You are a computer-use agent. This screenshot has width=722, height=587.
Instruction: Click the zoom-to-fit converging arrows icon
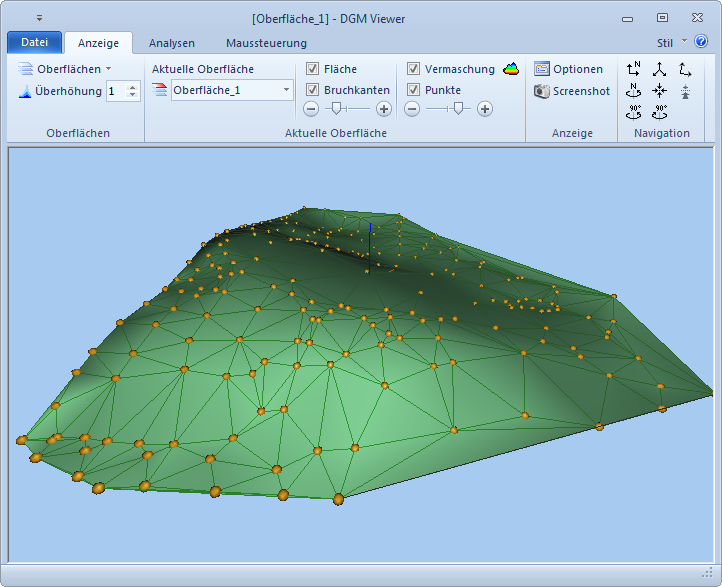[659, 91]
